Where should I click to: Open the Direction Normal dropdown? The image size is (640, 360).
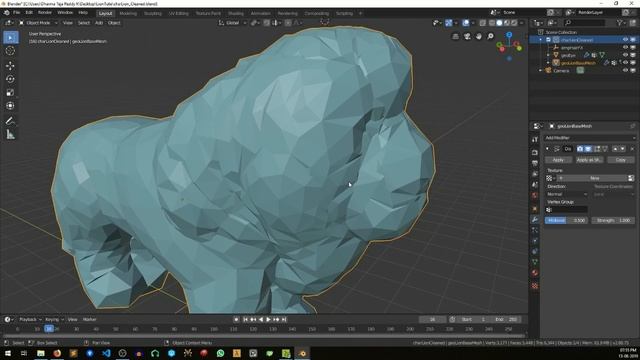pyautogui.click(x=567, y=194)
